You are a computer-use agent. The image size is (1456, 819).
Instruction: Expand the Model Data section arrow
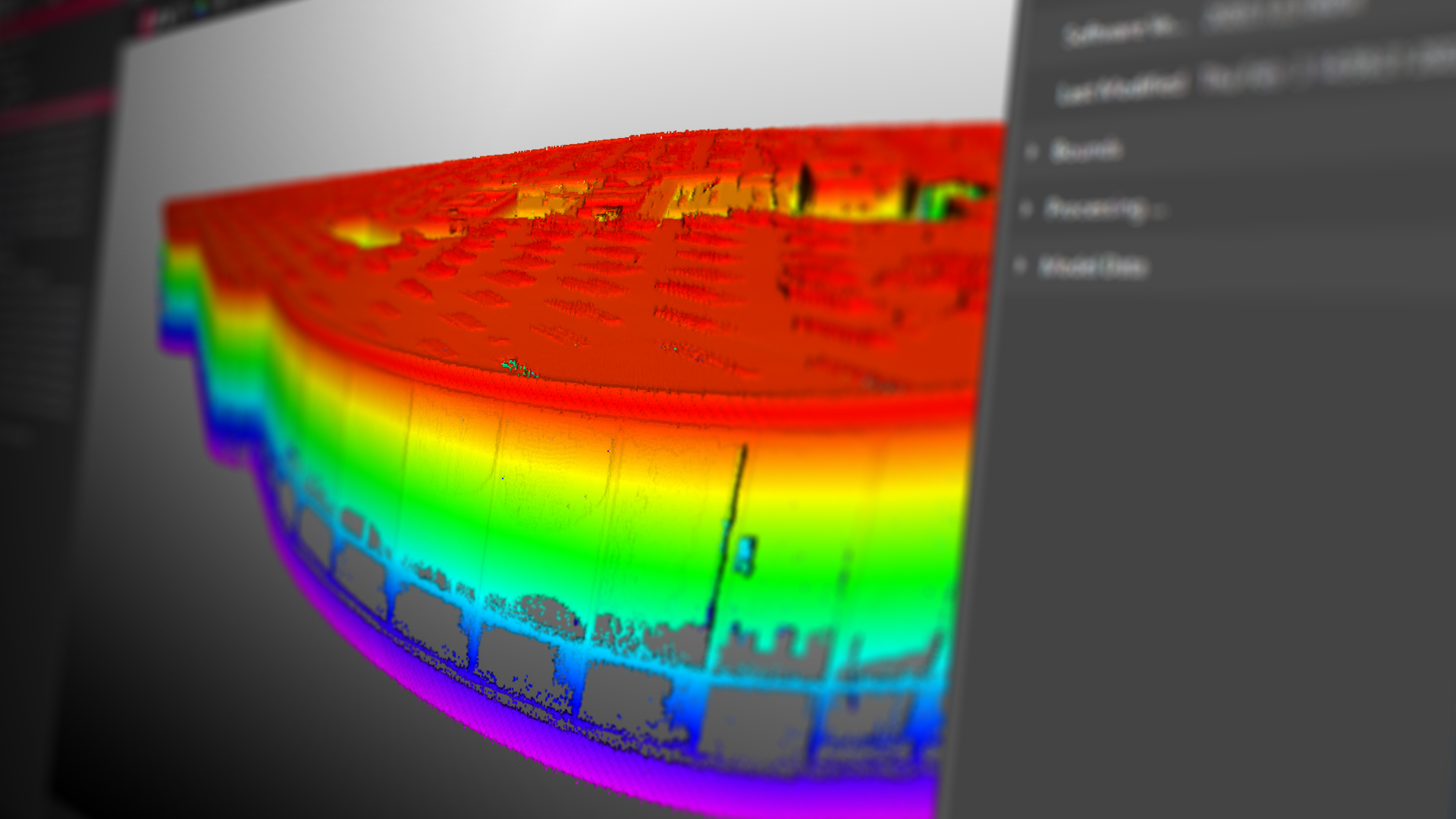(1021, 265)
